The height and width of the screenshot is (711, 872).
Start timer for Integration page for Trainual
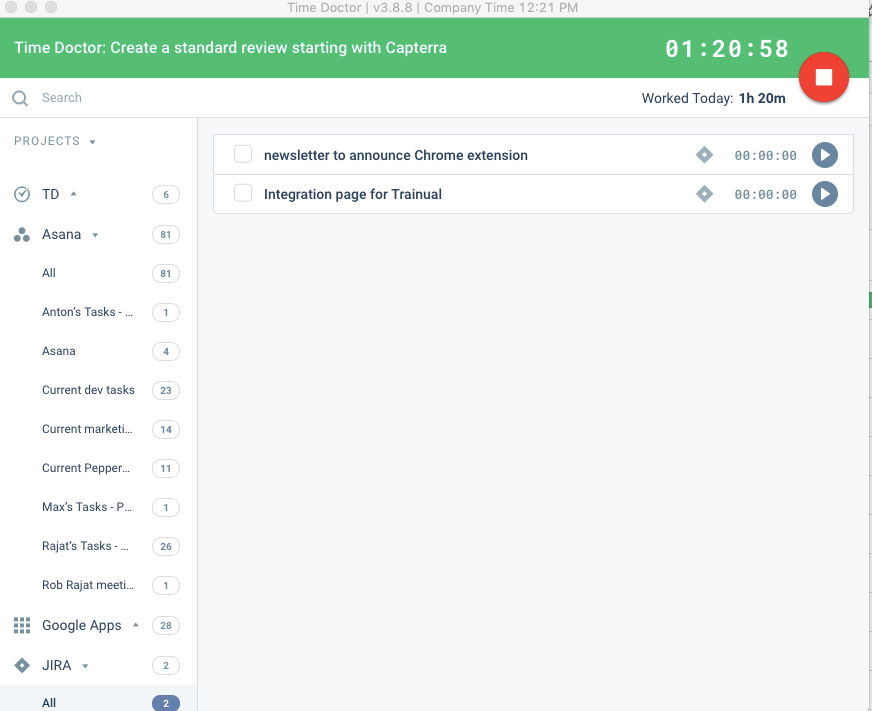tap(825, 194)
